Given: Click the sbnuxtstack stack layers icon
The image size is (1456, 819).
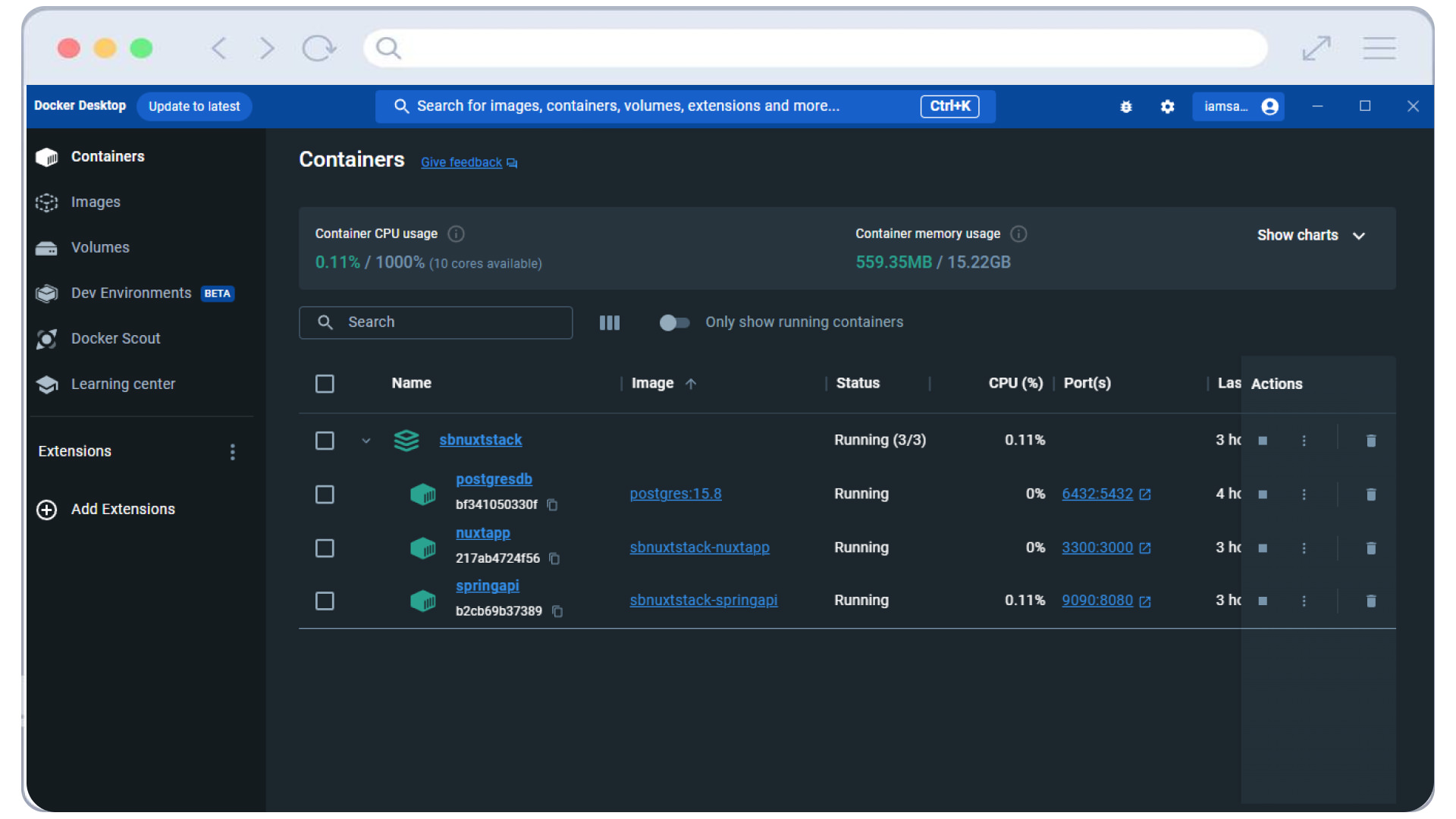Looking at the screenshot, I should point(406,441).
